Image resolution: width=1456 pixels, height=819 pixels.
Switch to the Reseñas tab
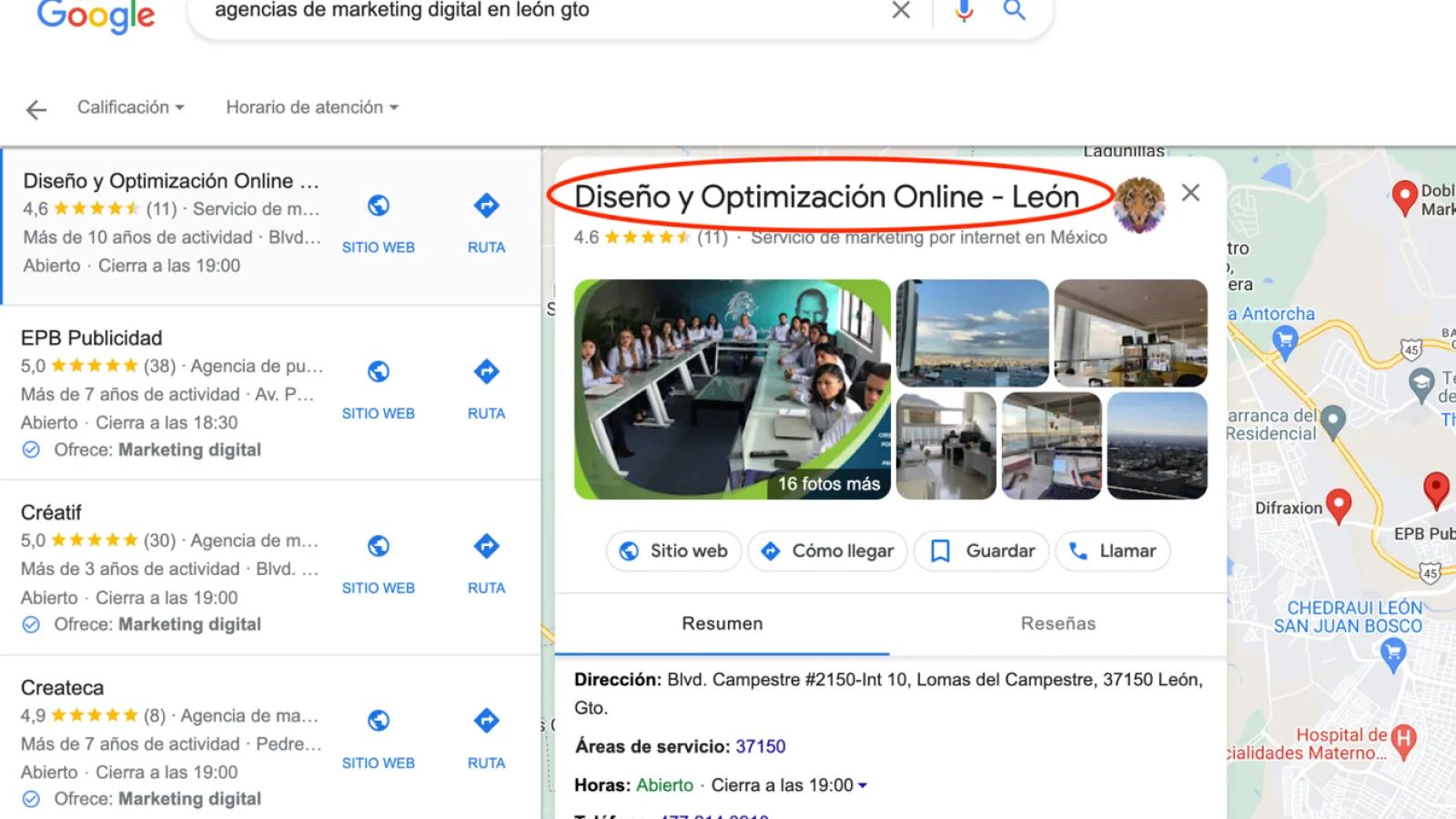coord(1058,624)
